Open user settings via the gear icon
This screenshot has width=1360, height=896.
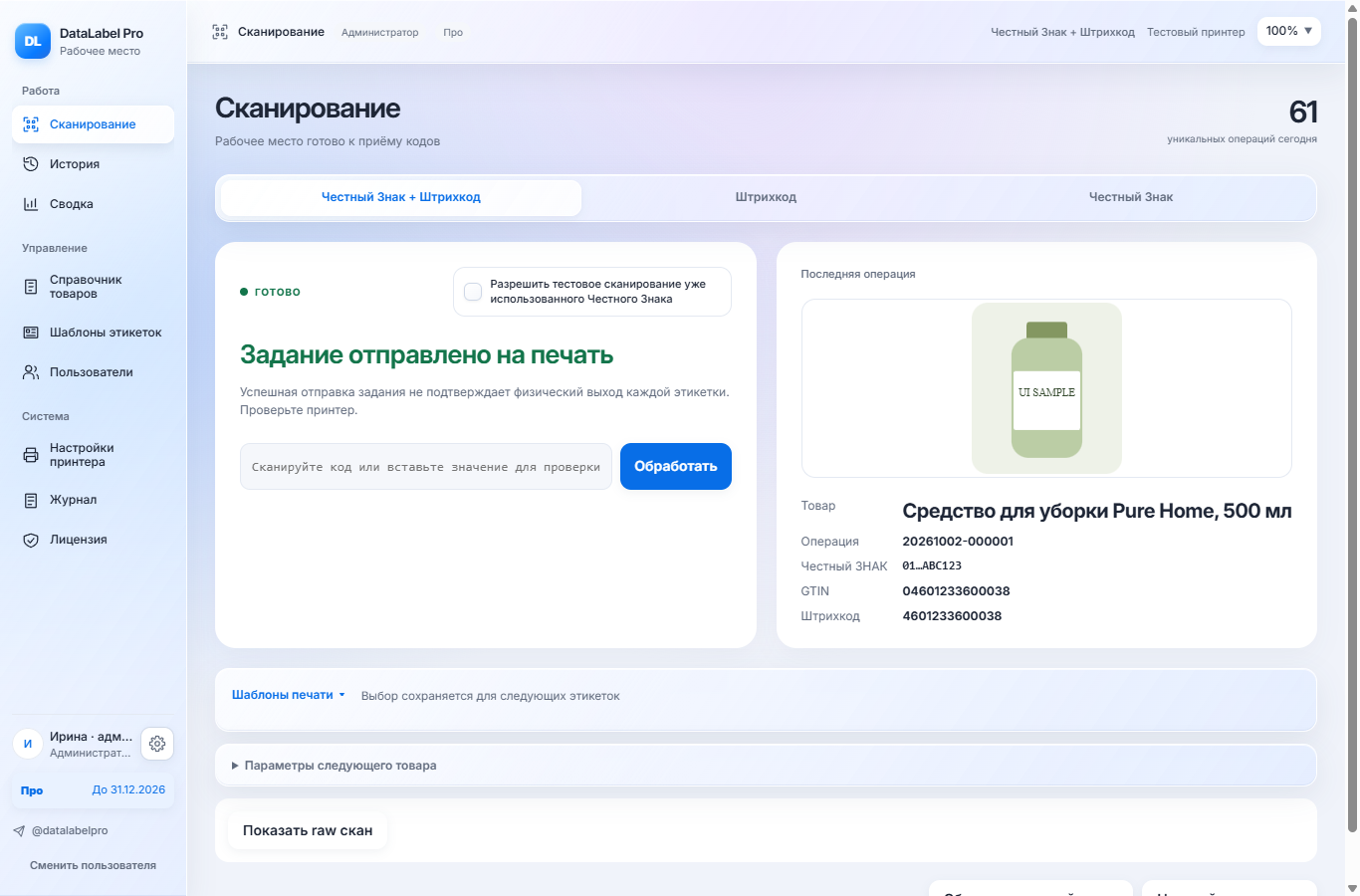(x=157, y=744)
